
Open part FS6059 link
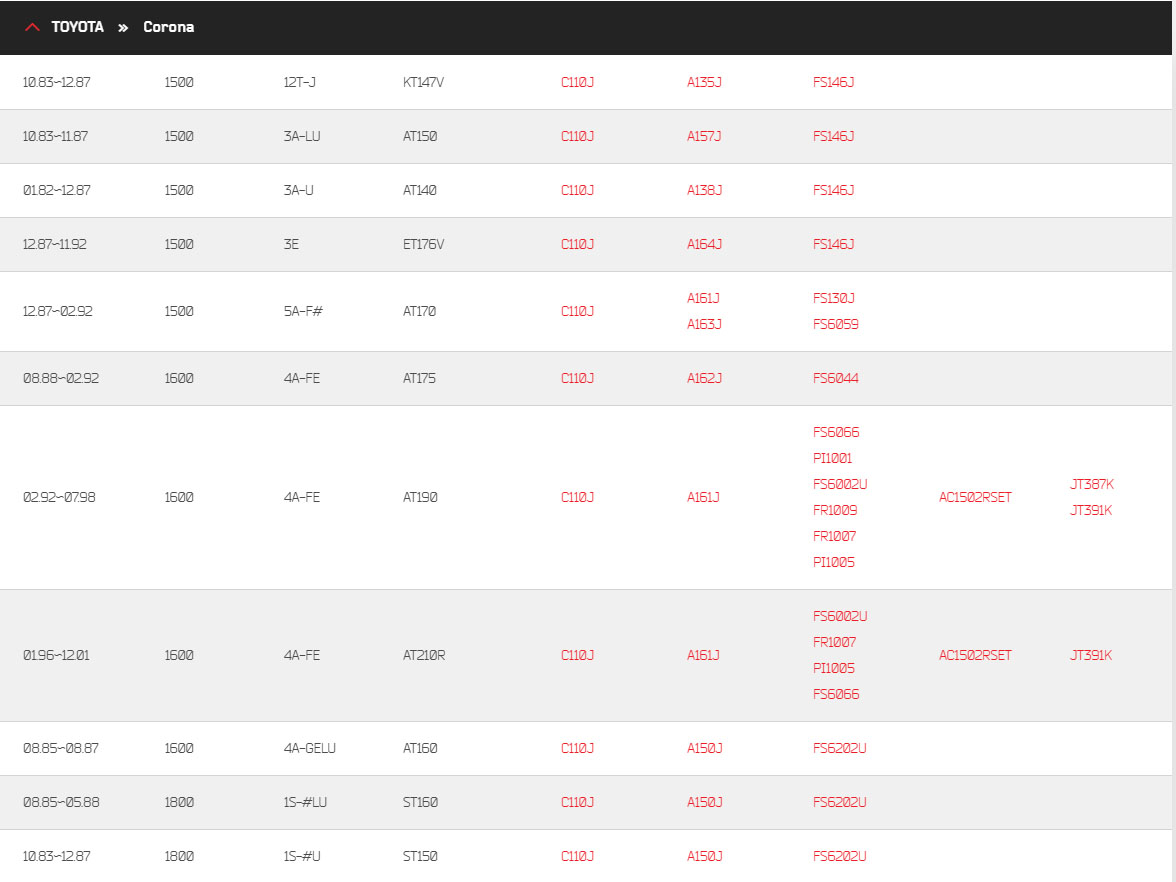click(x=836, y=325)
